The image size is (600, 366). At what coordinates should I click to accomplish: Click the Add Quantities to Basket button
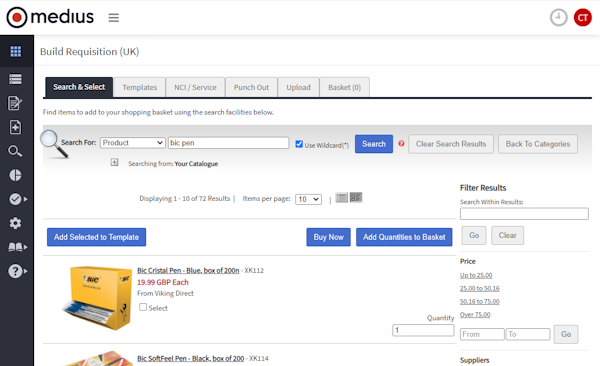tap(404, 237)
